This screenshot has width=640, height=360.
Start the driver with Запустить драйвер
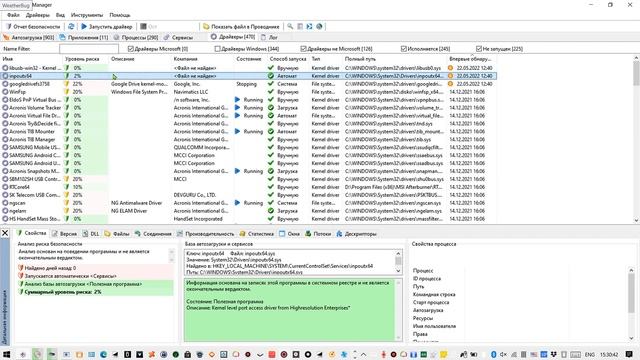tap(107, 27)
